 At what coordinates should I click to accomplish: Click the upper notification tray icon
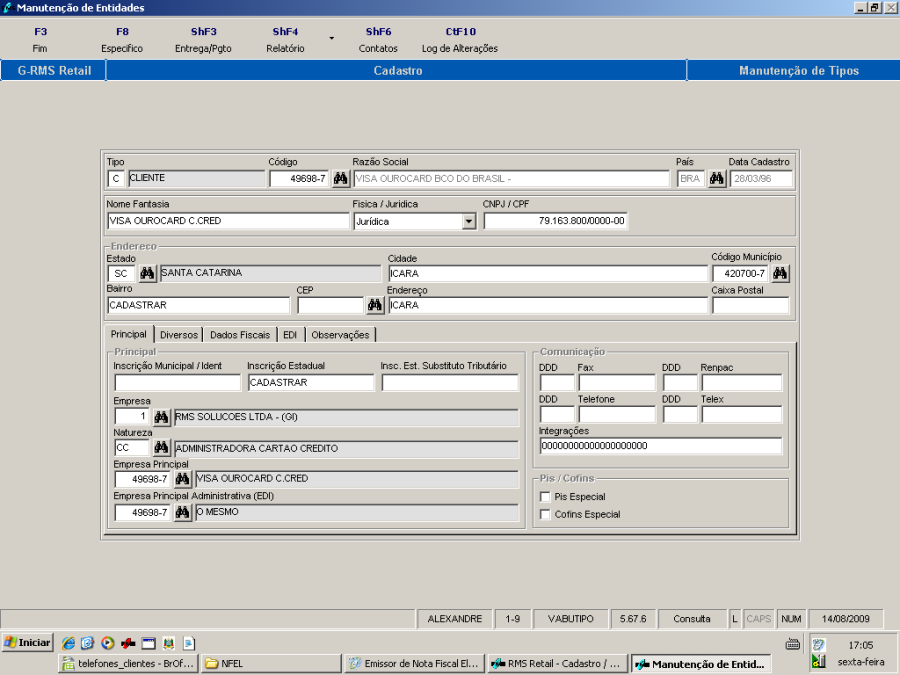pyautogui.click(x=818, y=645)
